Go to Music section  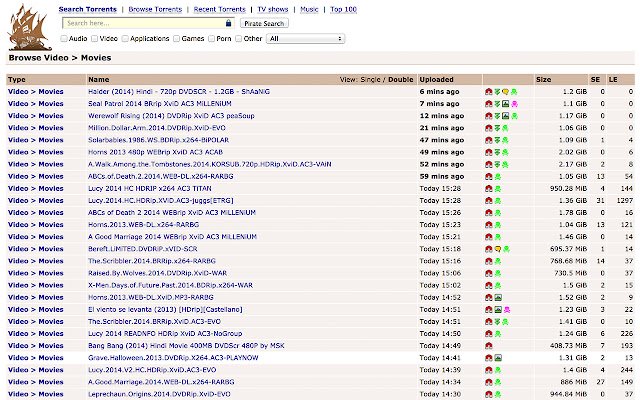click(x=309, y=9)
